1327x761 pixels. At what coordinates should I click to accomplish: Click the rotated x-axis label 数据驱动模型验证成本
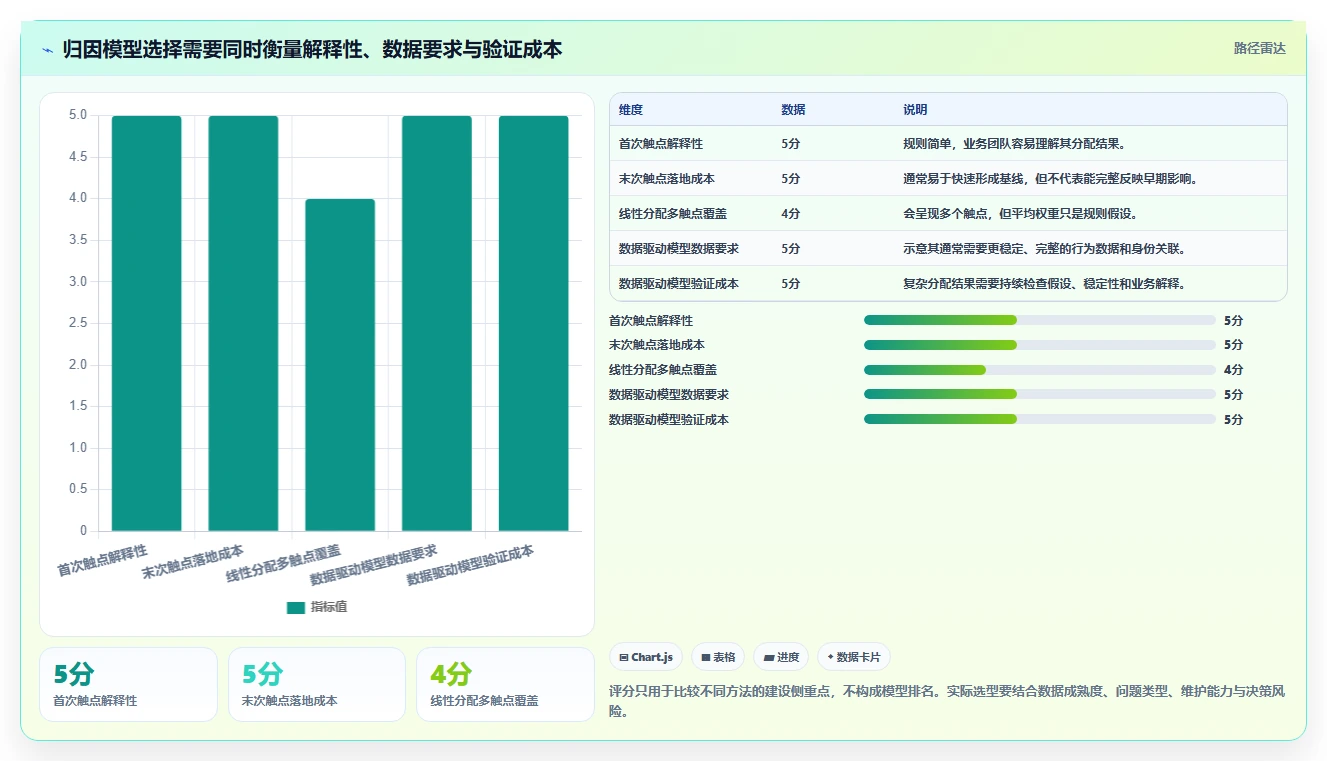pos(470,565)
